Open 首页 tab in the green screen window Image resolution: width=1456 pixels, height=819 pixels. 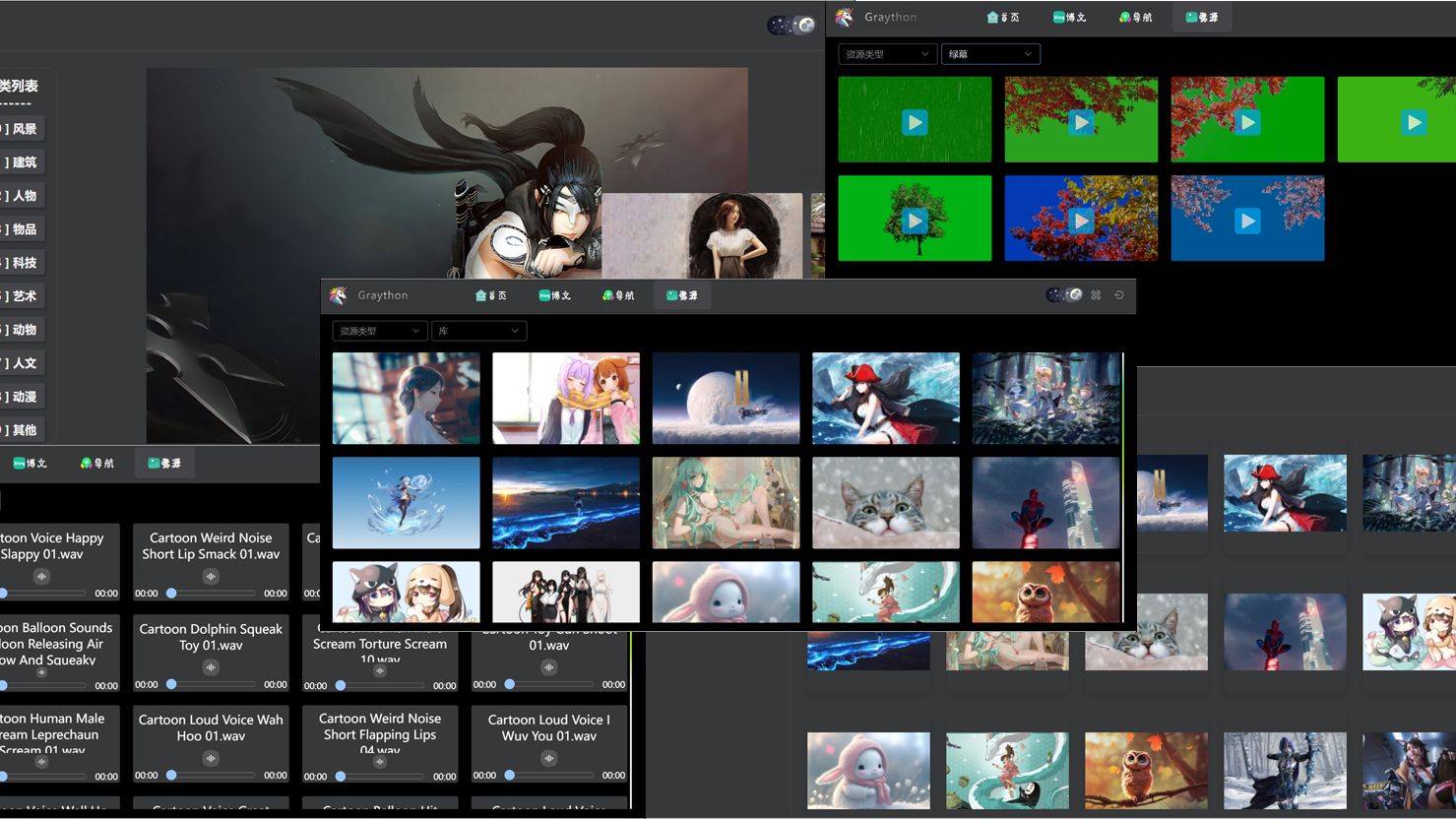click(1003, 17)
